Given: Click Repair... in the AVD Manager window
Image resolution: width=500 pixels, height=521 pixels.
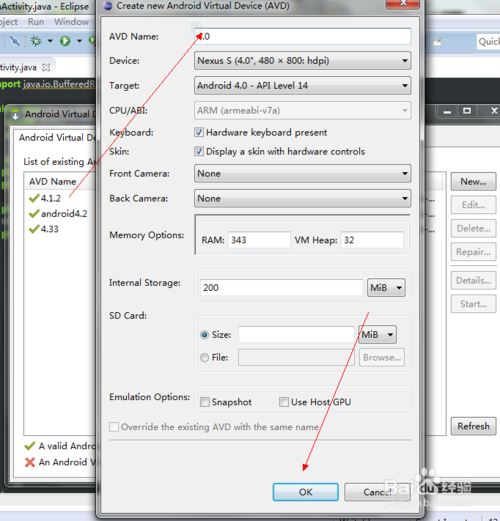Looking at the screenshot, I should (x=473, y=252).
